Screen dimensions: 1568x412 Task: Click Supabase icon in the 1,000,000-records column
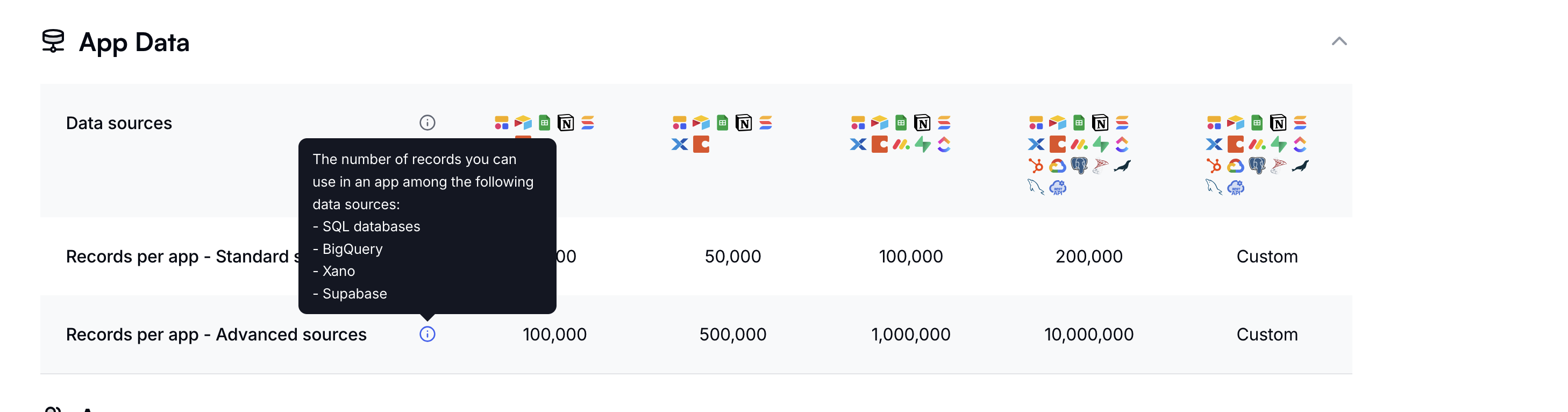tap(922, 144)
